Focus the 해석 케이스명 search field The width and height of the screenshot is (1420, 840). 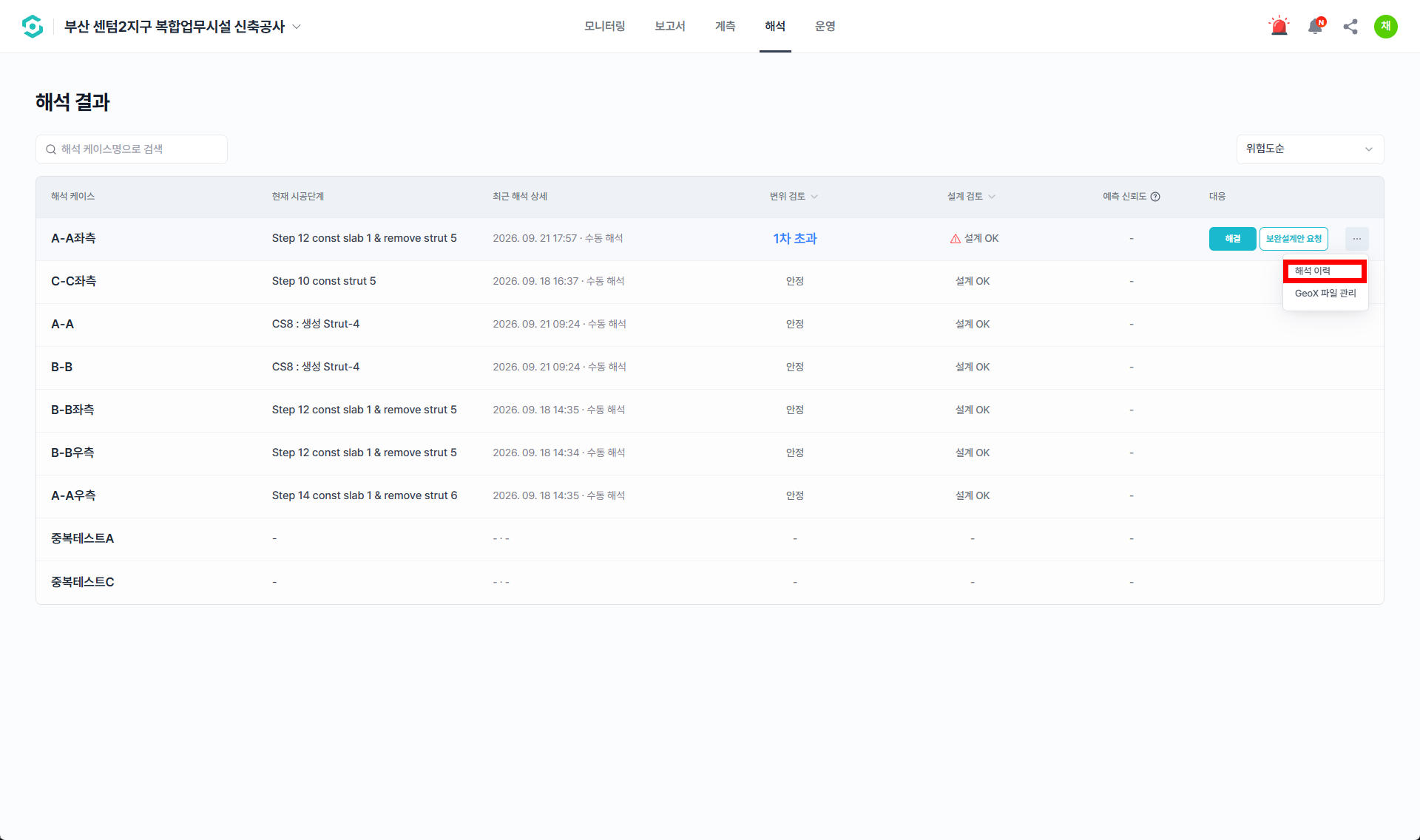point(132,149)
